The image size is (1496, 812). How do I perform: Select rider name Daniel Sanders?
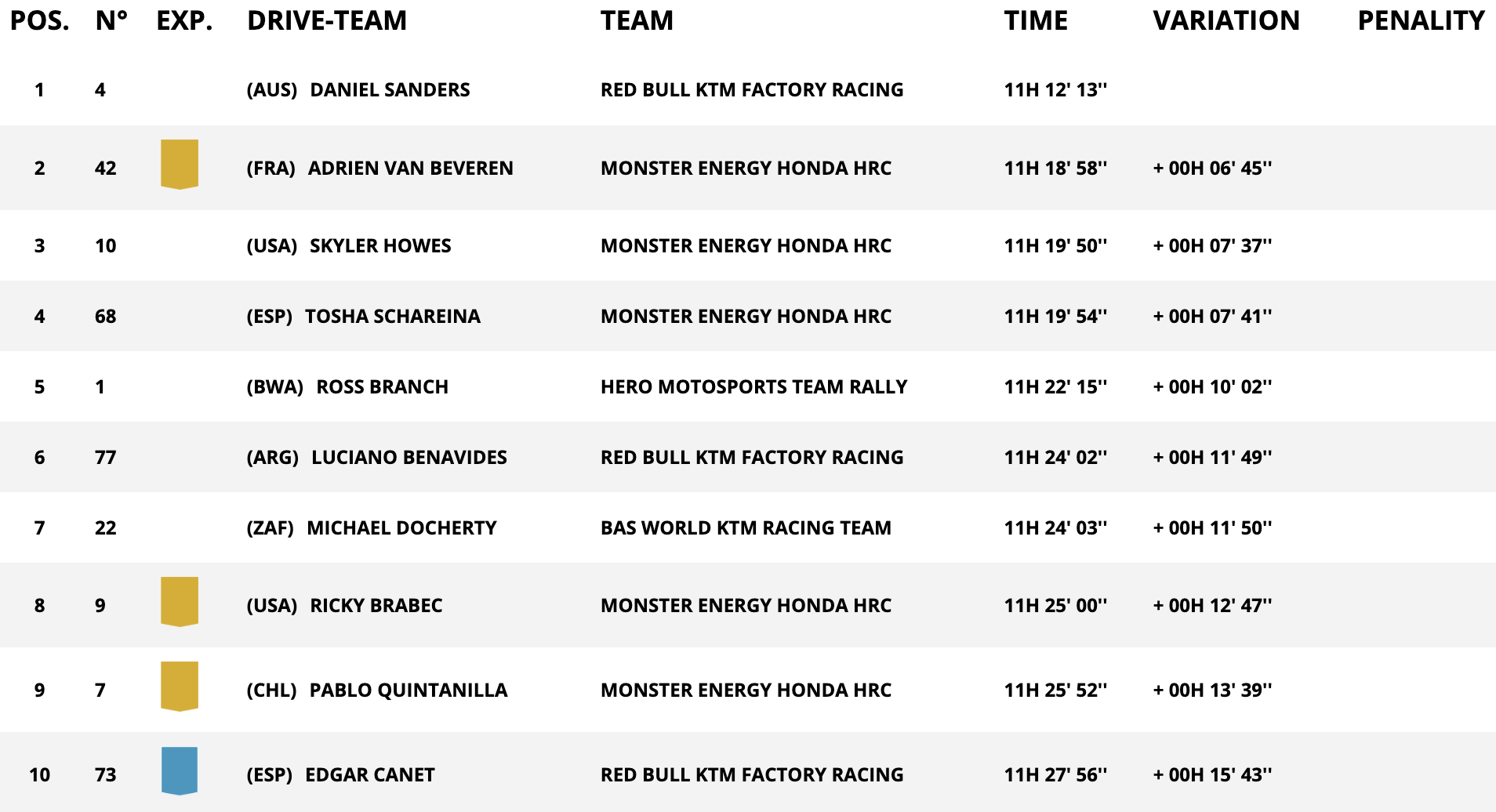click(x=390, y=90)
